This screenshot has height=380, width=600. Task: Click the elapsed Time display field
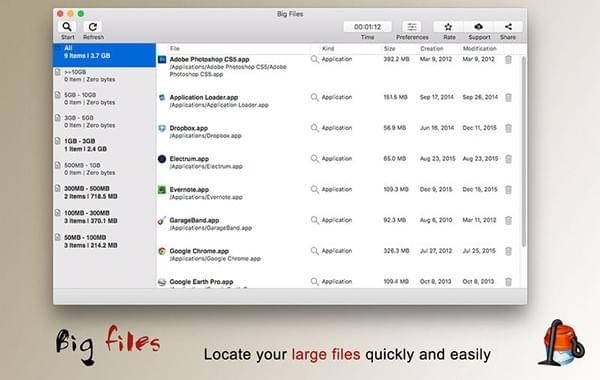coord(367,27)
